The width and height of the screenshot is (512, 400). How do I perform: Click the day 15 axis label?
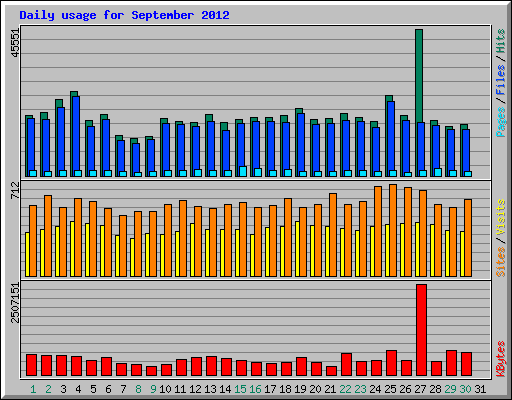pyautogui.click(x=240, y=389)
